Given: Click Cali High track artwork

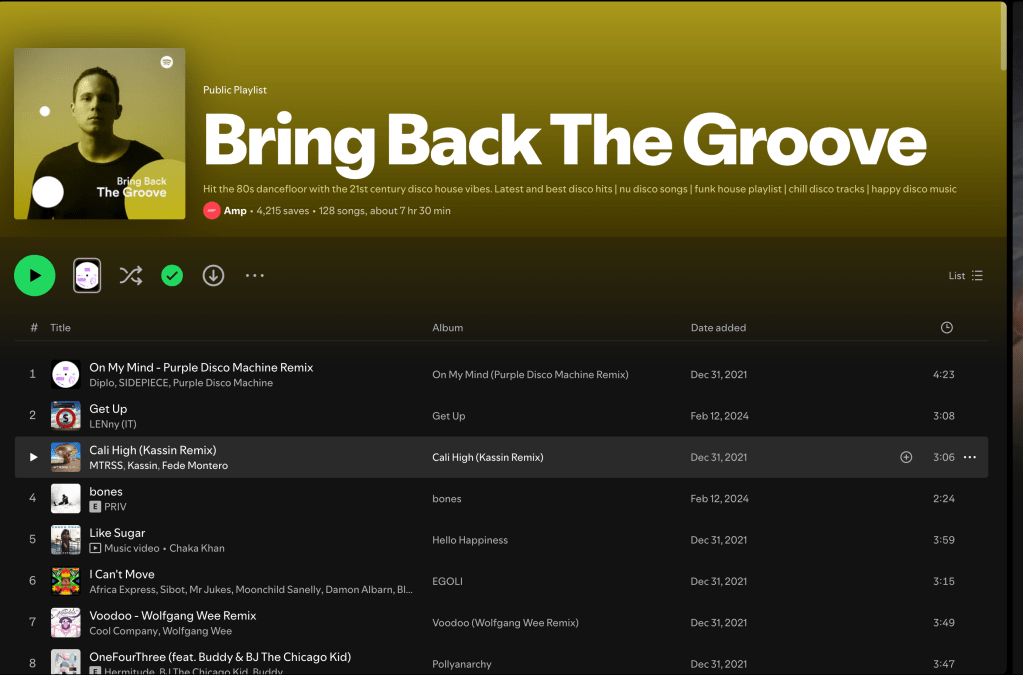Looking at the screenshot, I should pyautogui.click(x=66, y=457).
